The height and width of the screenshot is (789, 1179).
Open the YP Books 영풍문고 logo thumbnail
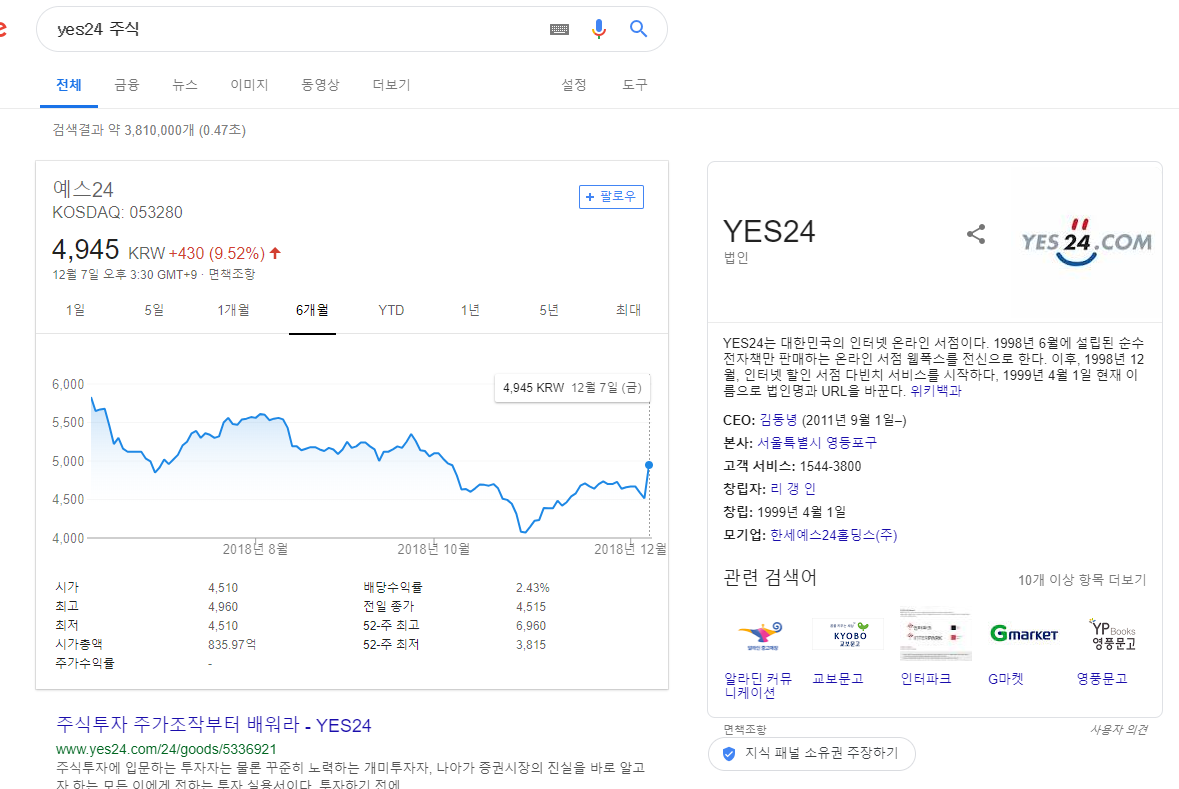pos(1113,634)
